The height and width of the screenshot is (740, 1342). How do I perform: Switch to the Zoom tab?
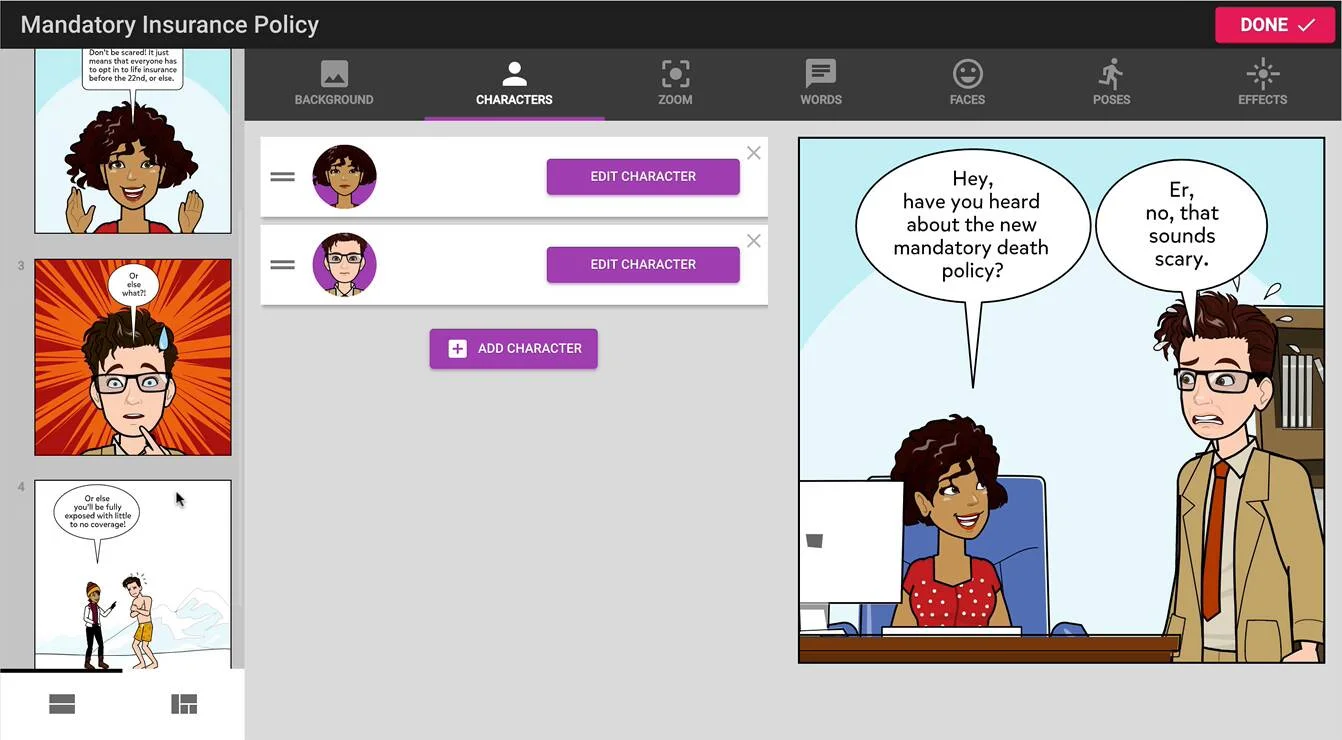click(675, 84)
